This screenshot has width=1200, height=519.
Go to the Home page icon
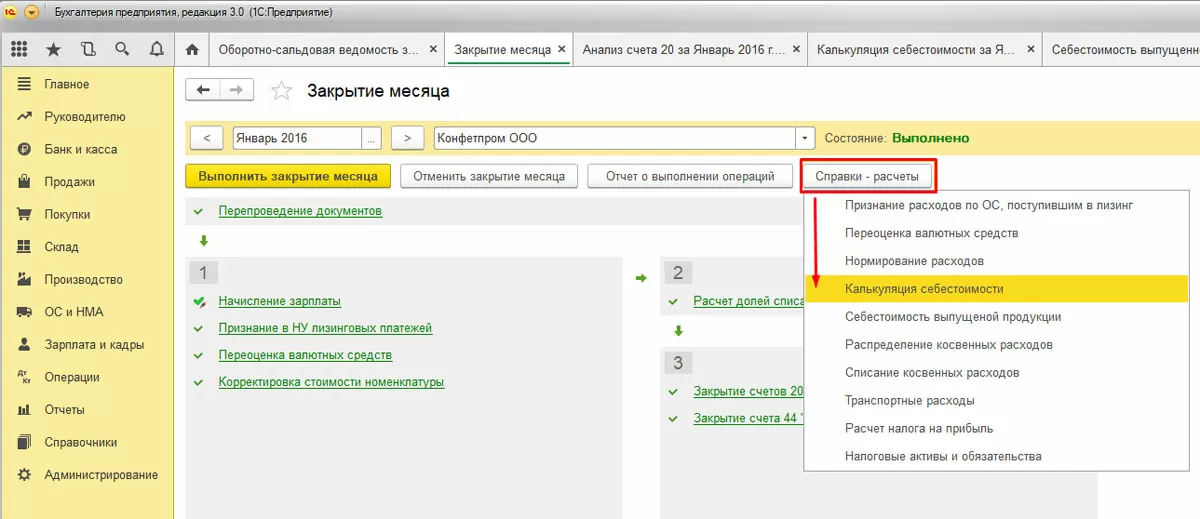tap(192, 49)
